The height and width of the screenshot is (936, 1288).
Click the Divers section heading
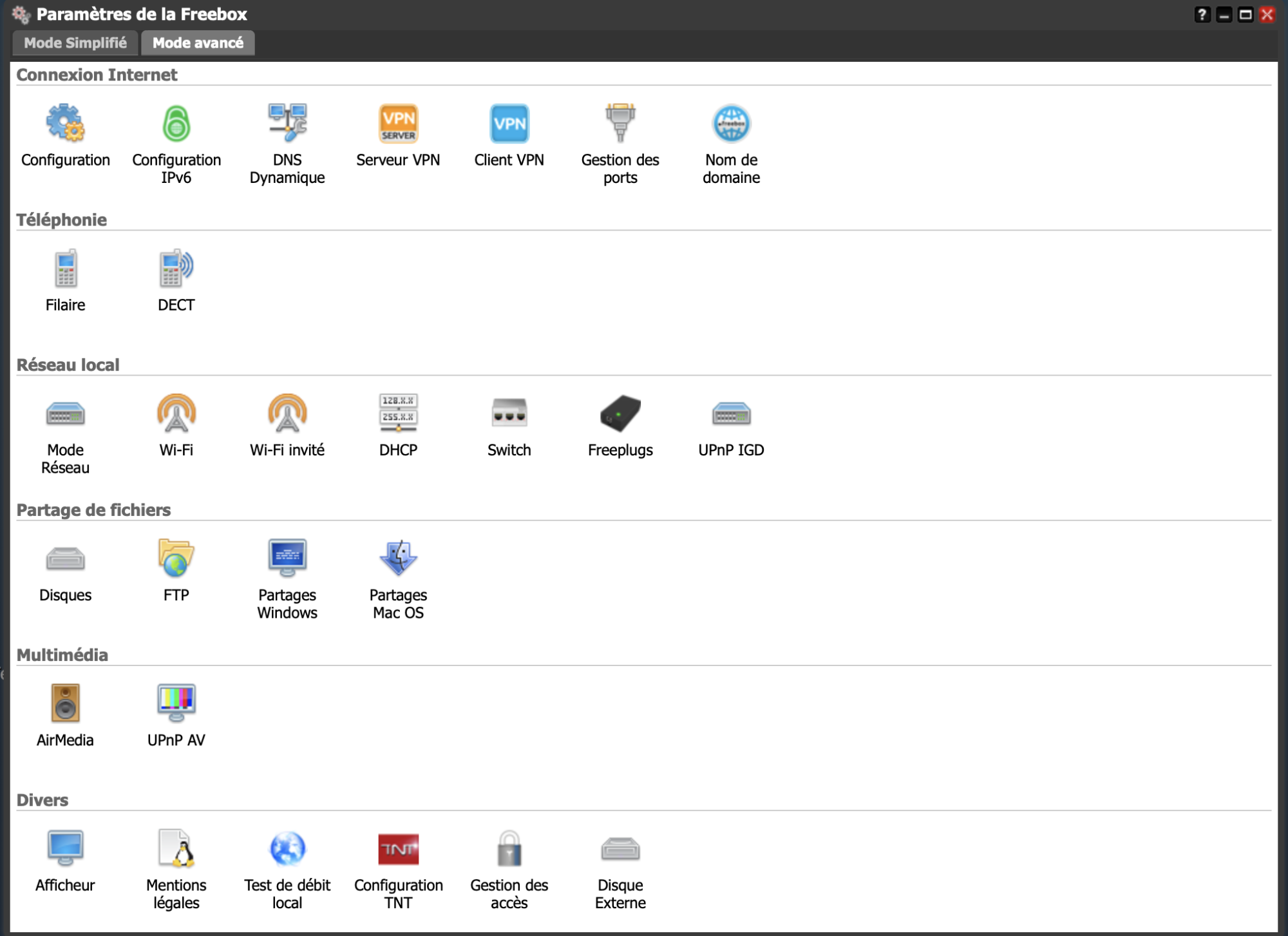click(43, 799)
